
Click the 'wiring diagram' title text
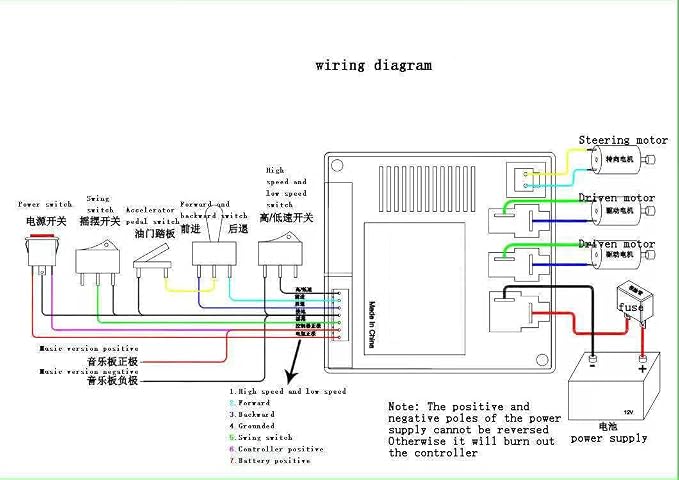click(x=374, y=65)
